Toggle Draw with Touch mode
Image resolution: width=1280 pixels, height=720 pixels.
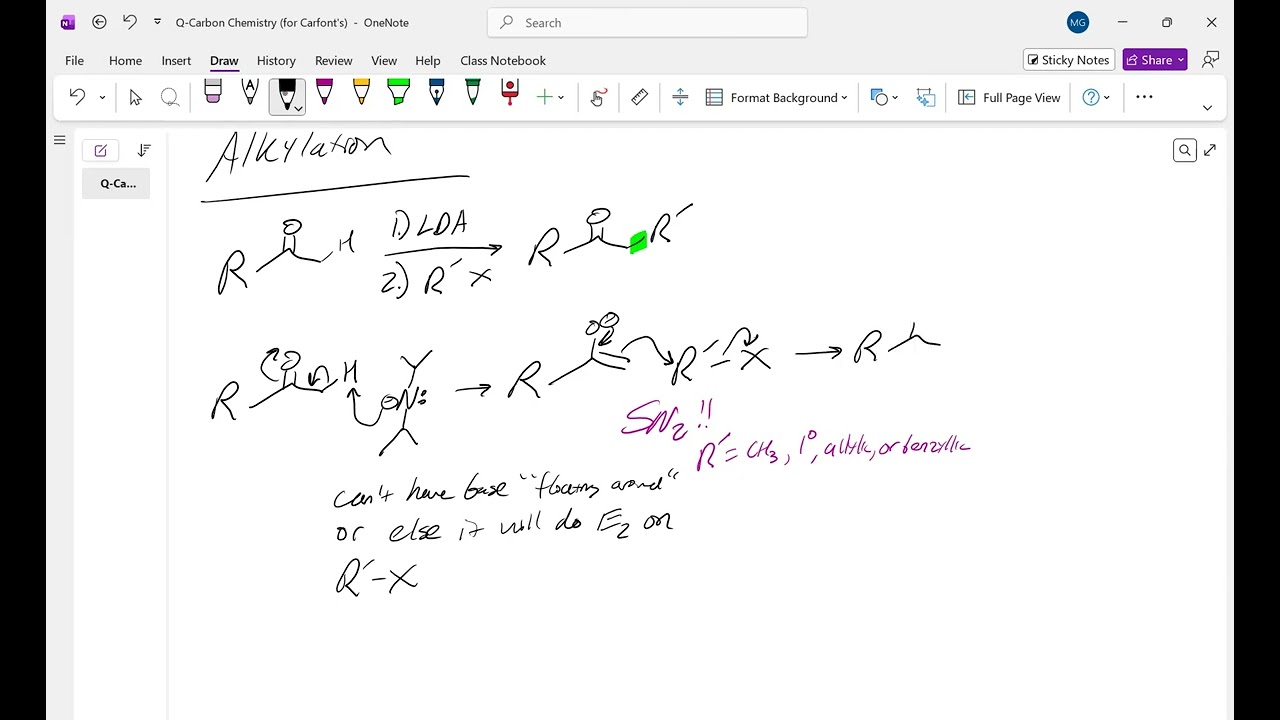pyautogui.click(x=598, y=97)
